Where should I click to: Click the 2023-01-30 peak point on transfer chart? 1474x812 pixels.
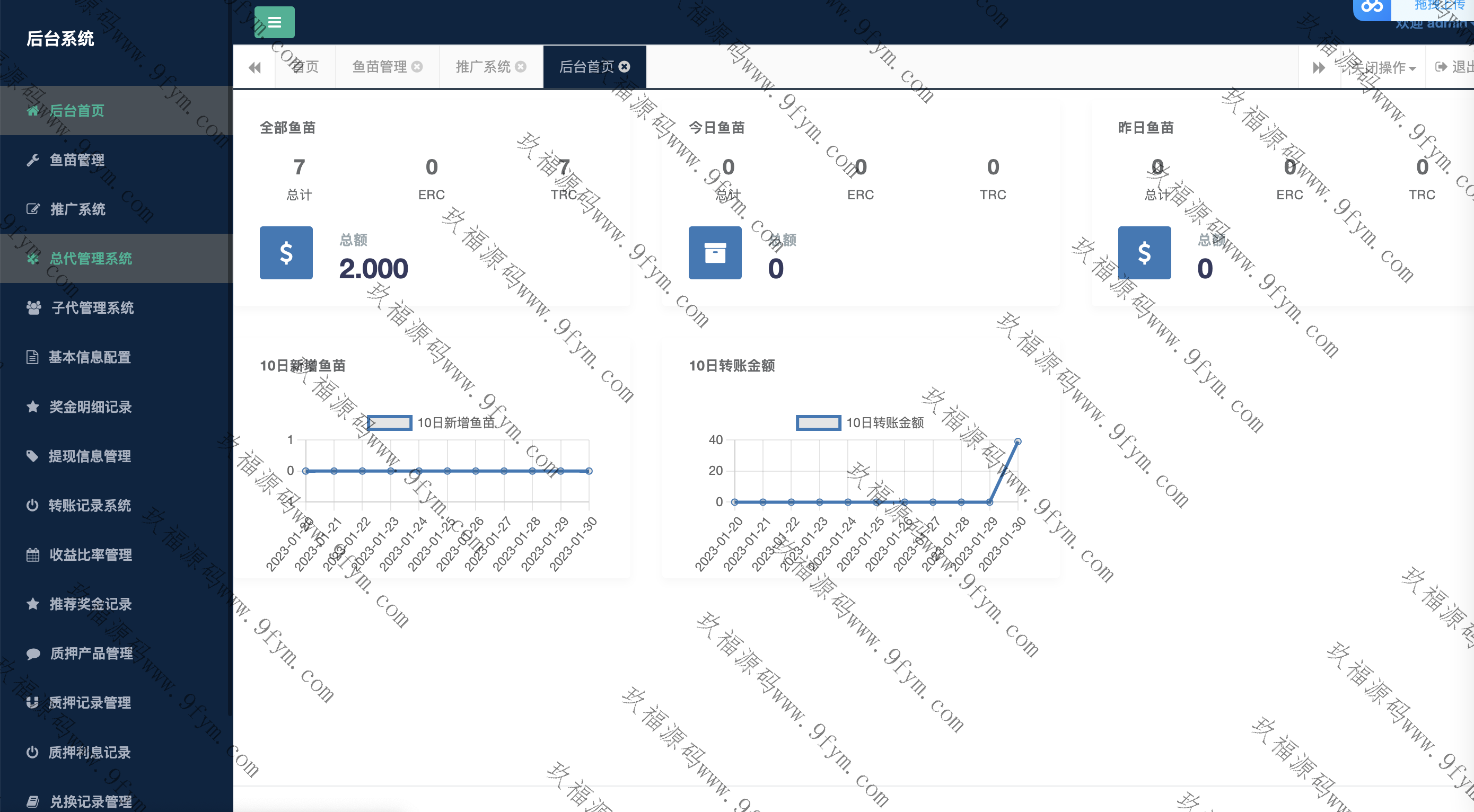(1018, 442)
